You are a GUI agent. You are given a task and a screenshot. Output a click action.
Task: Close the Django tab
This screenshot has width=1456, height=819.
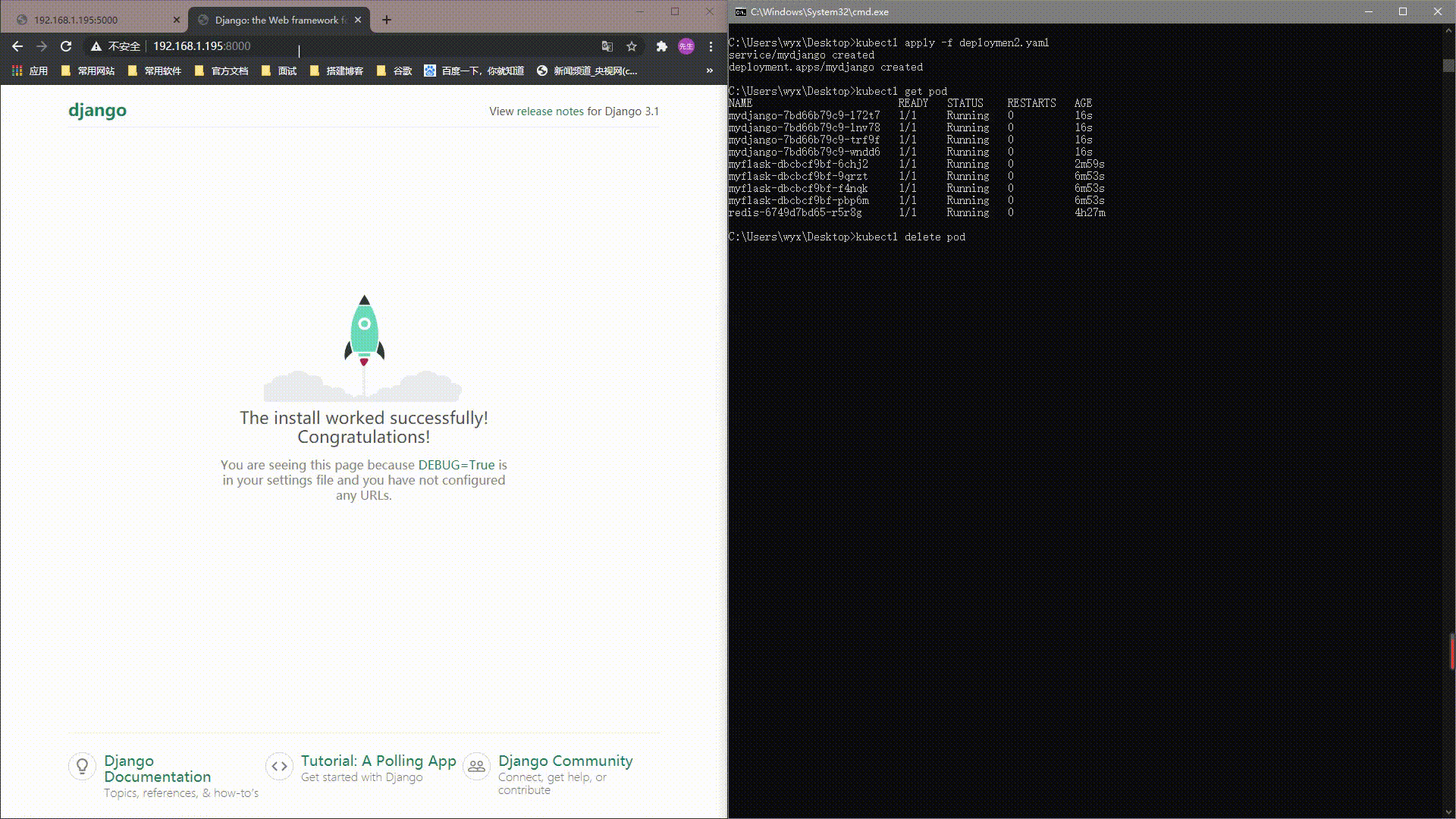pyautogui.click(x=359, y=20)
